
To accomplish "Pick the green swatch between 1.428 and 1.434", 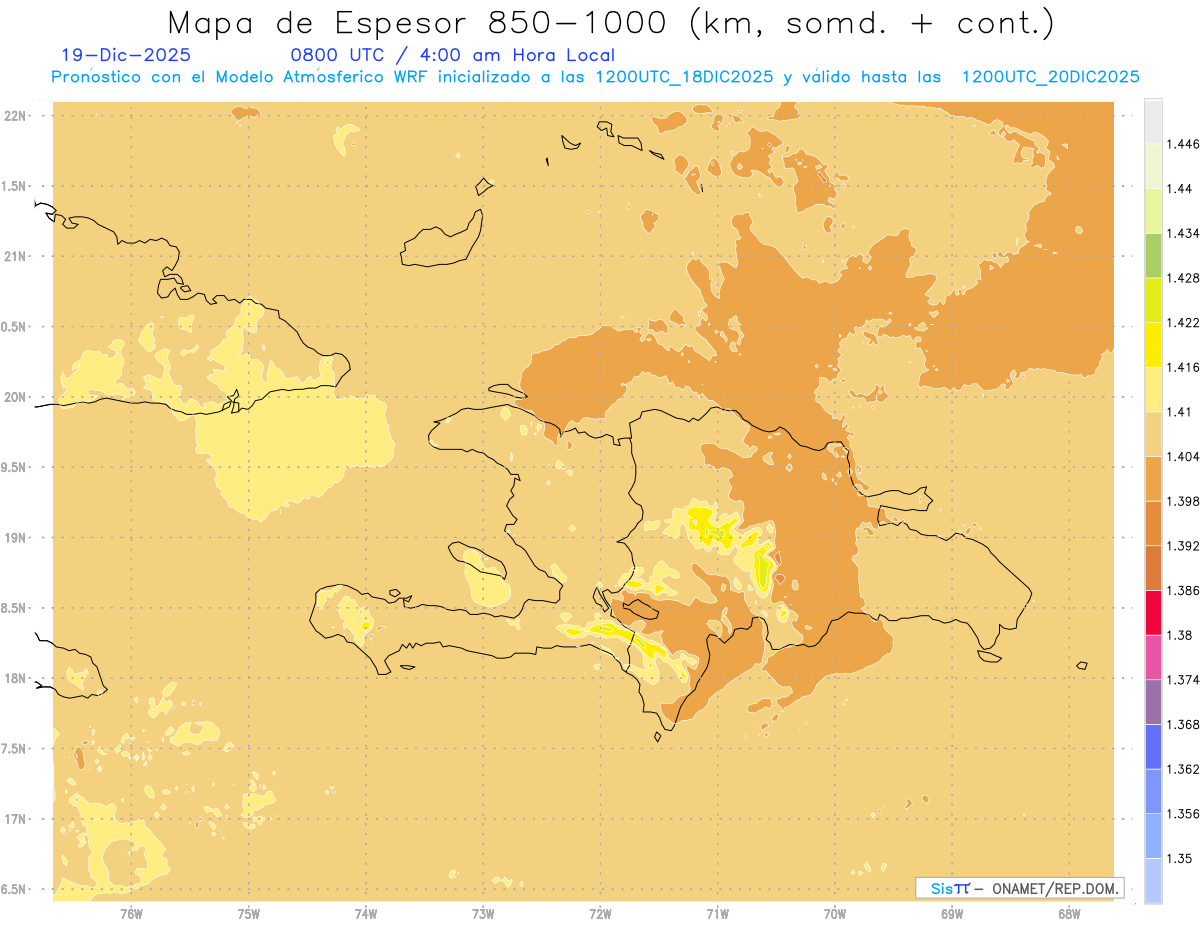I will click(x=1153, y=255).
